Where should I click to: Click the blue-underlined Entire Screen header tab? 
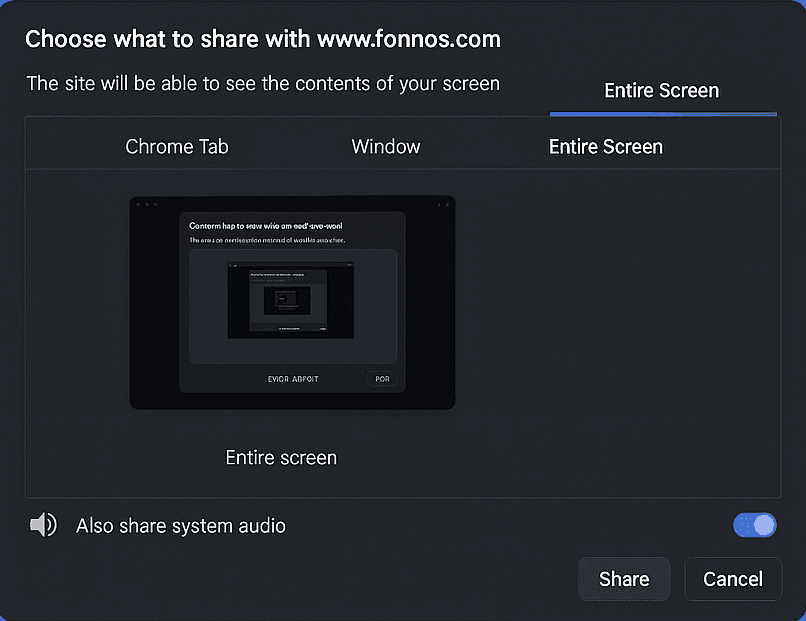(662, 90)
